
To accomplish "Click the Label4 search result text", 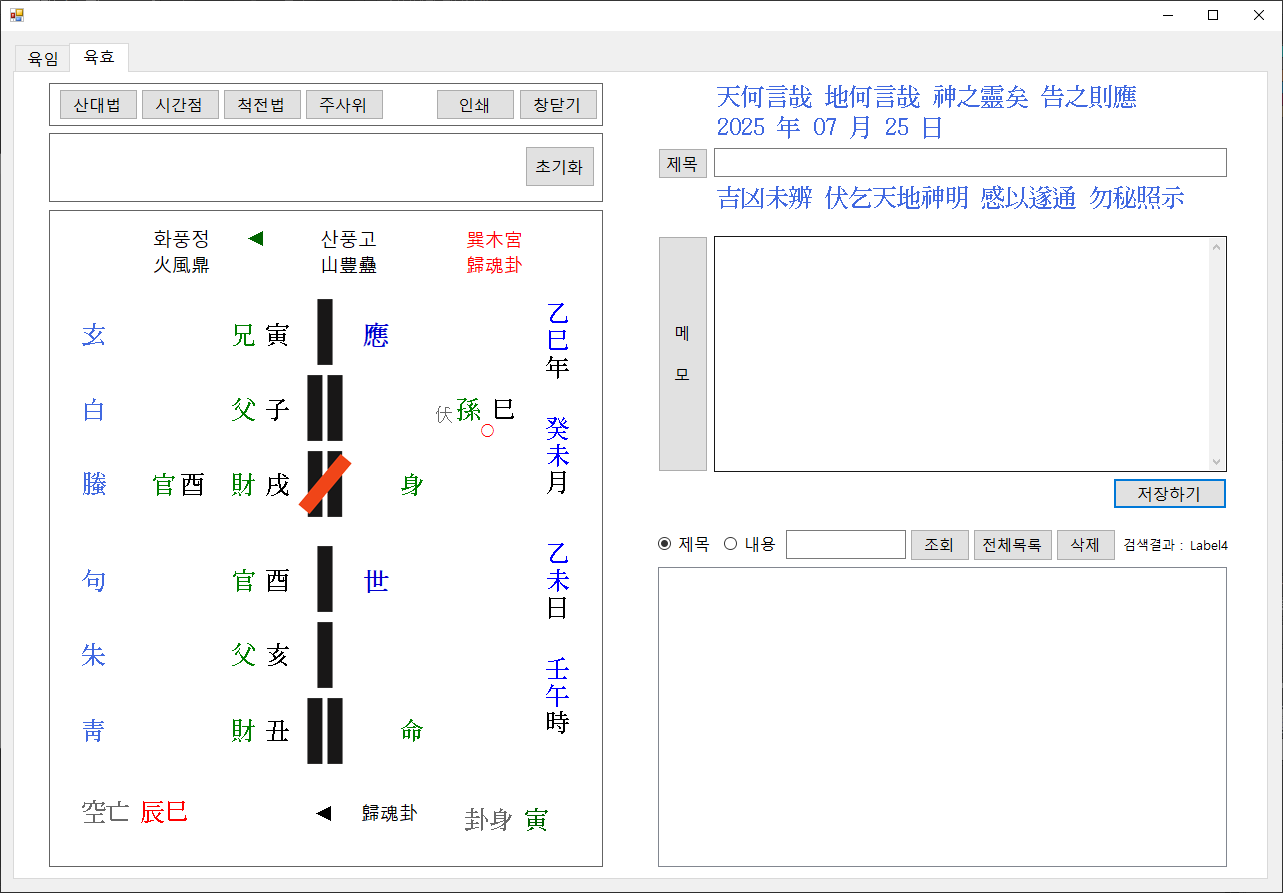I will click(x=1208, y=546).
